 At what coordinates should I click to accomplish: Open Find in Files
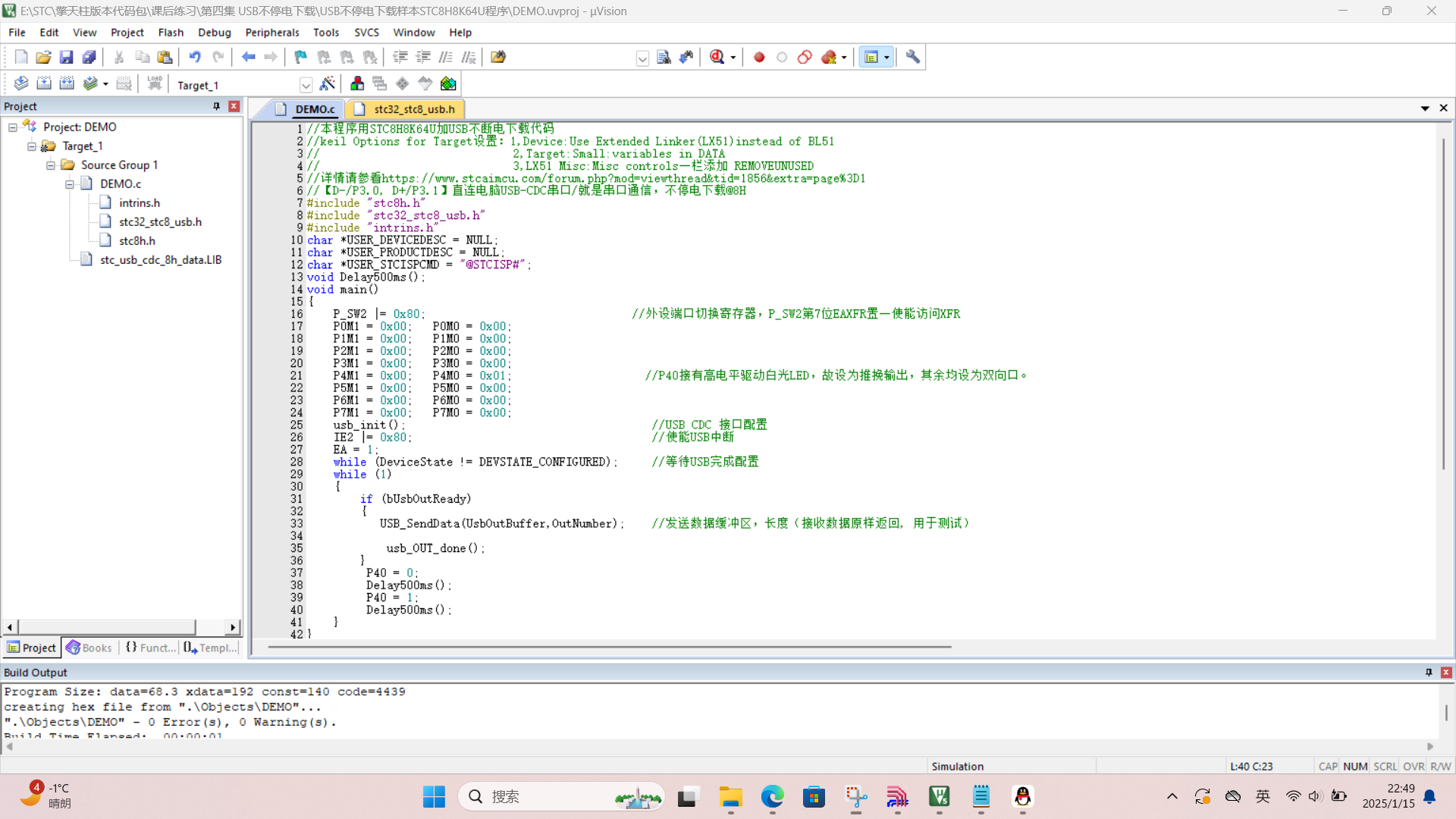[x=498, y=57]
